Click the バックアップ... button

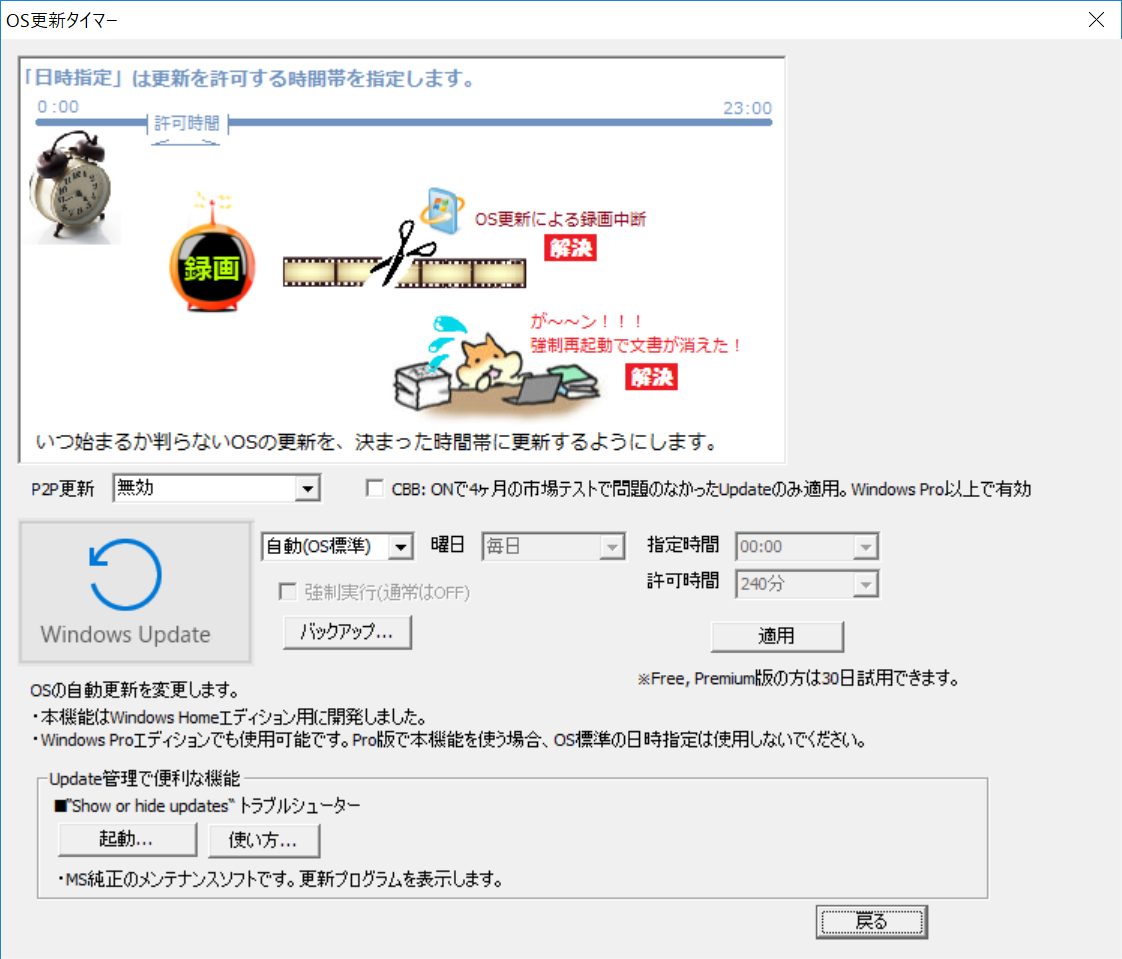[347, 632]
